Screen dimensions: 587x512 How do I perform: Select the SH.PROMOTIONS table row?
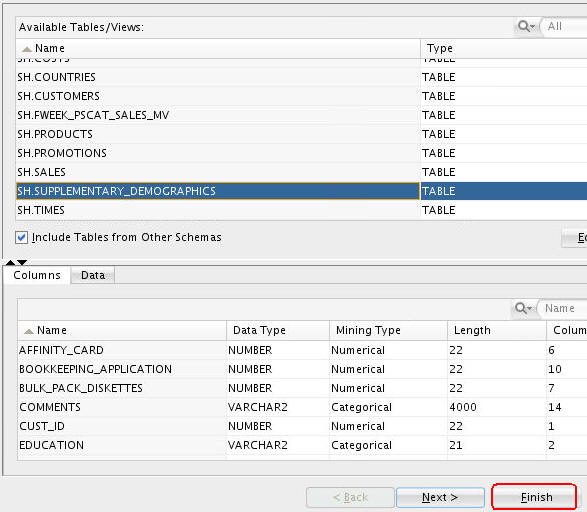301,153
